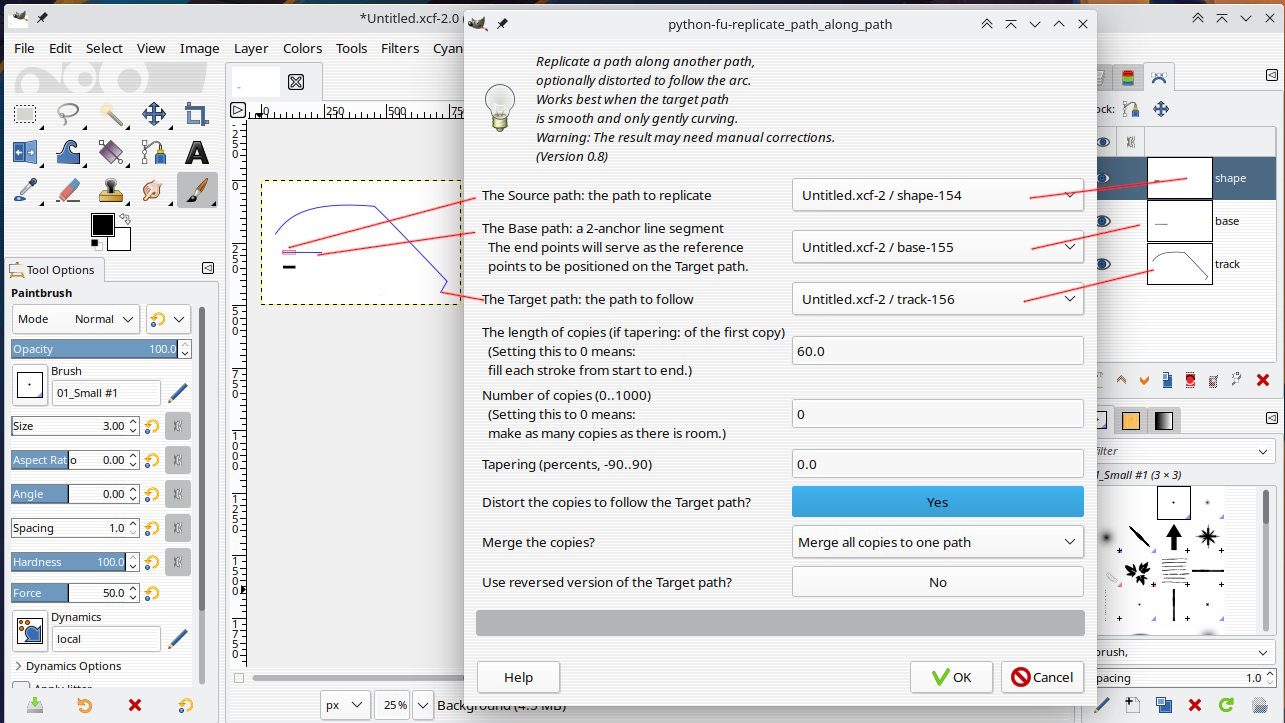Toggle visibility of the shape path
The image size is (1285, 723).
pos(1103,178)
